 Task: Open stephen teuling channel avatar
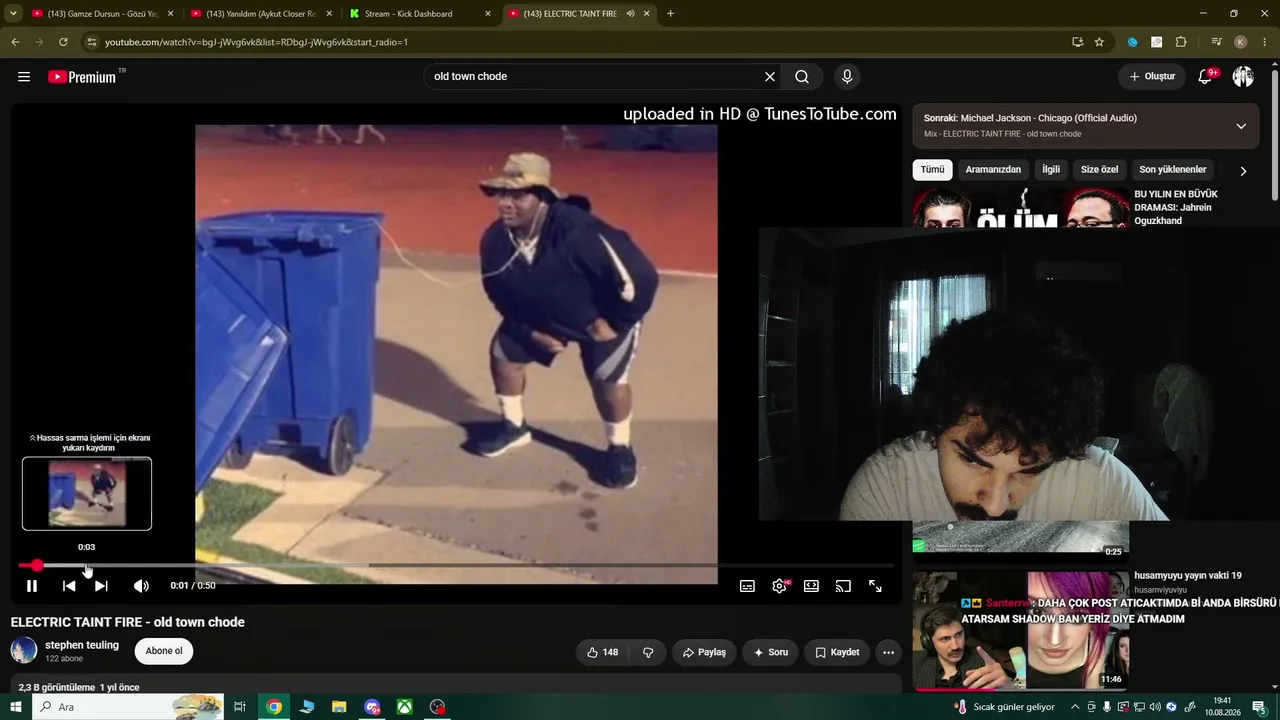tap(24, 651)
